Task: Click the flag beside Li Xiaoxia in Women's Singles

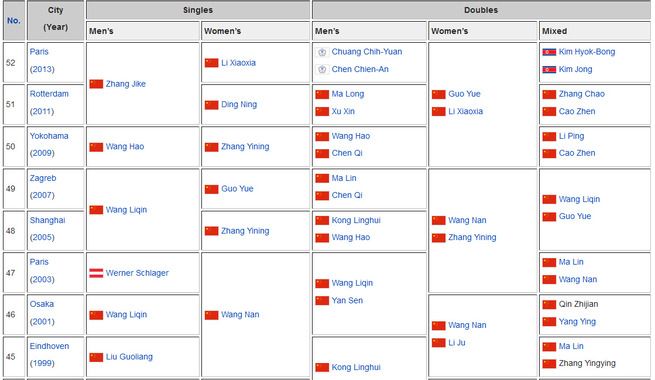Action: coord(211,63)
